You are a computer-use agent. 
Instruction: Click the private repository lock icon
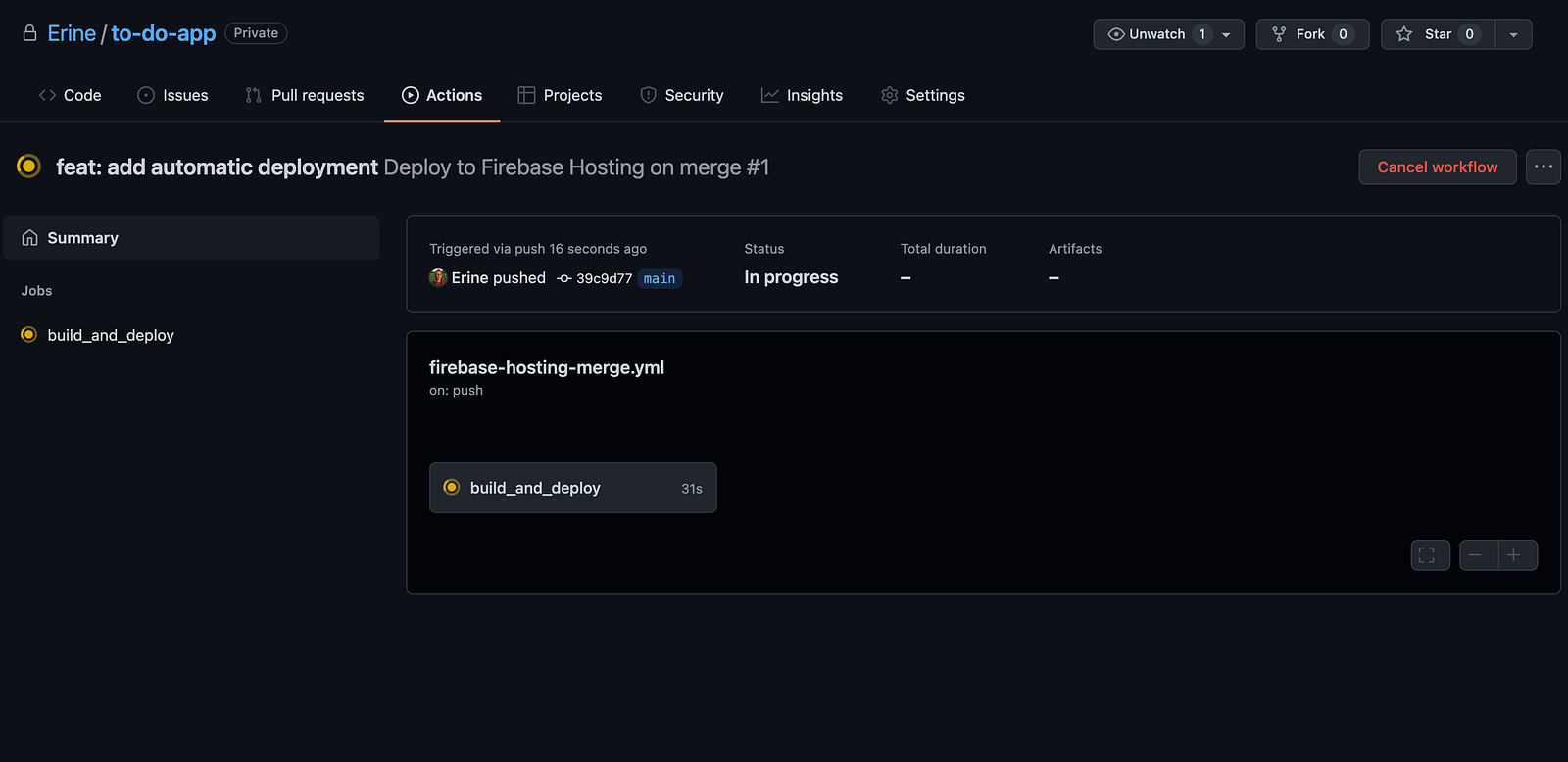(x=30, y=33)
